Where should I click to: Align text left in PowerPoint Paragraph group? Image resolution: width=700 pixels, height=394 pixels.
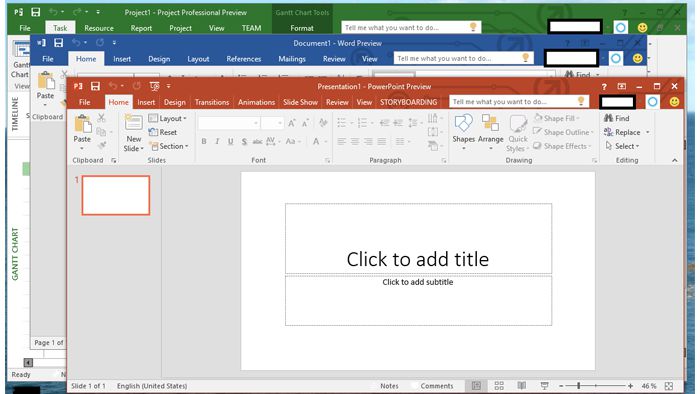342,141
